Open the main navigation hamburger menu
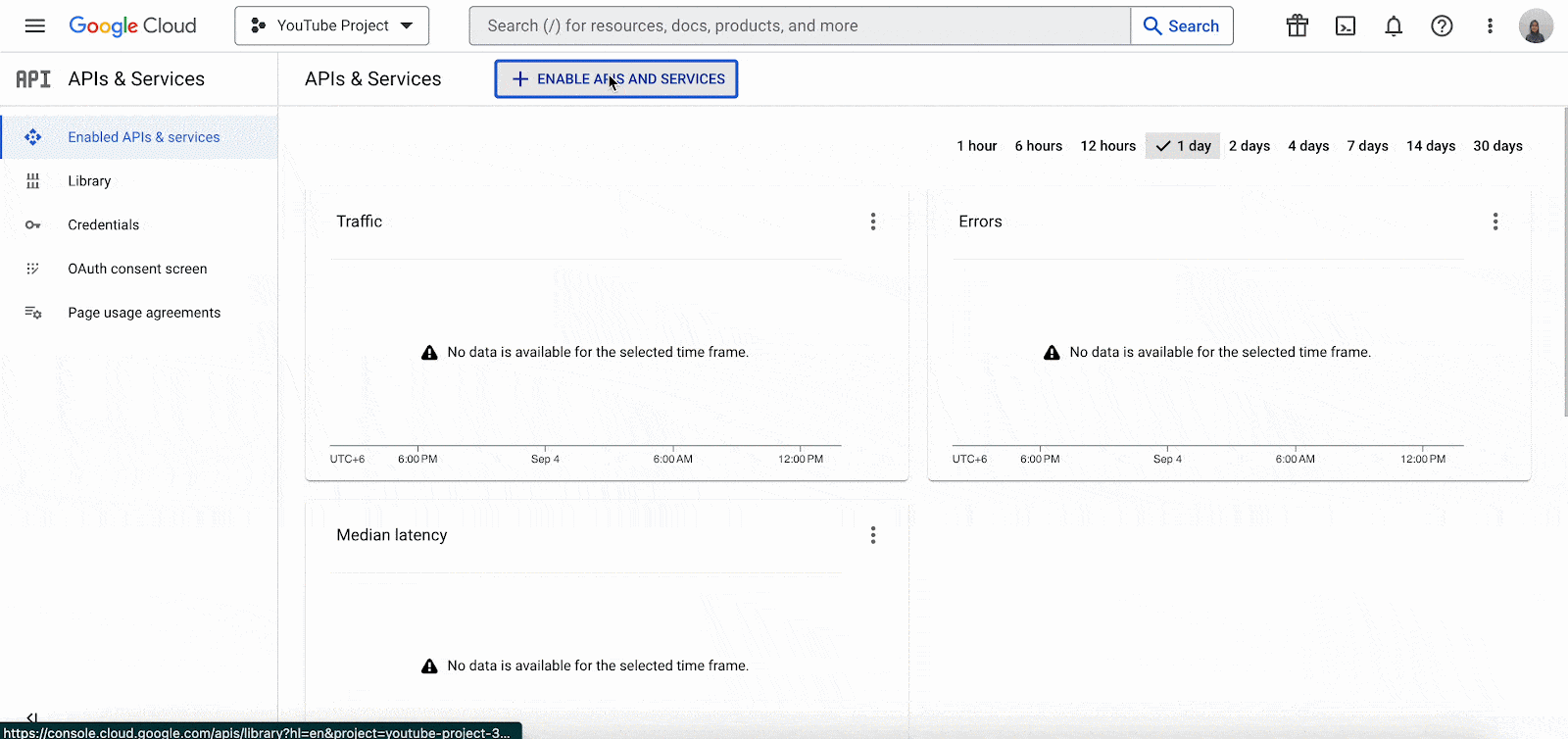 [35, 25]
